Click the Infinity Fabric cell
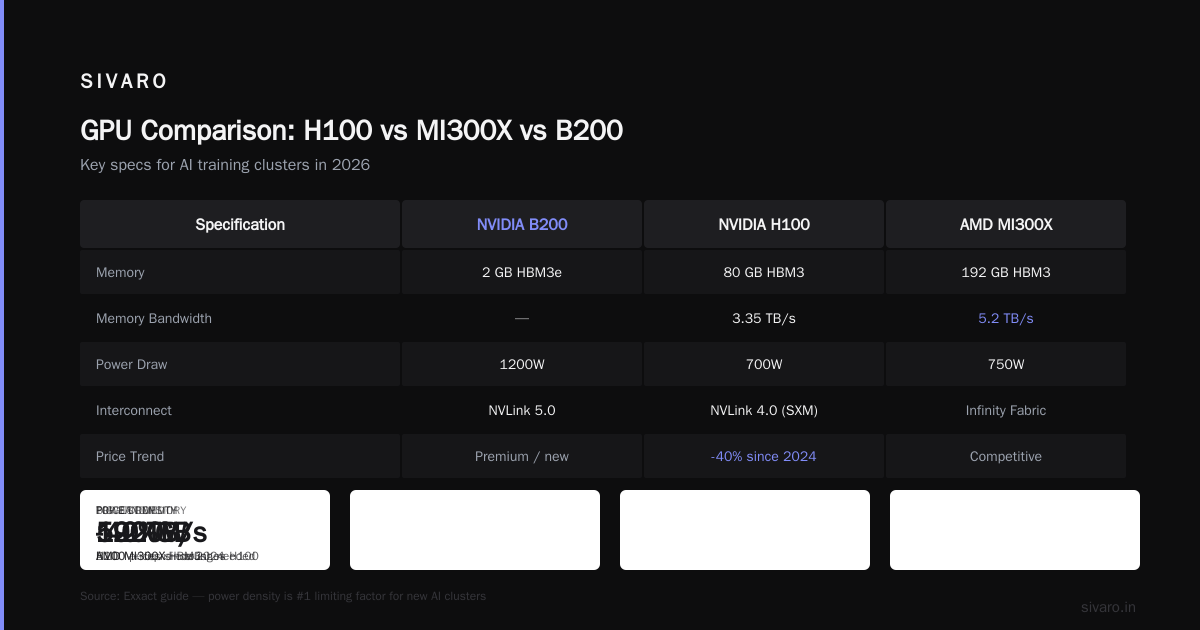Screen dimensions: 1200x630 [1006, 410]
